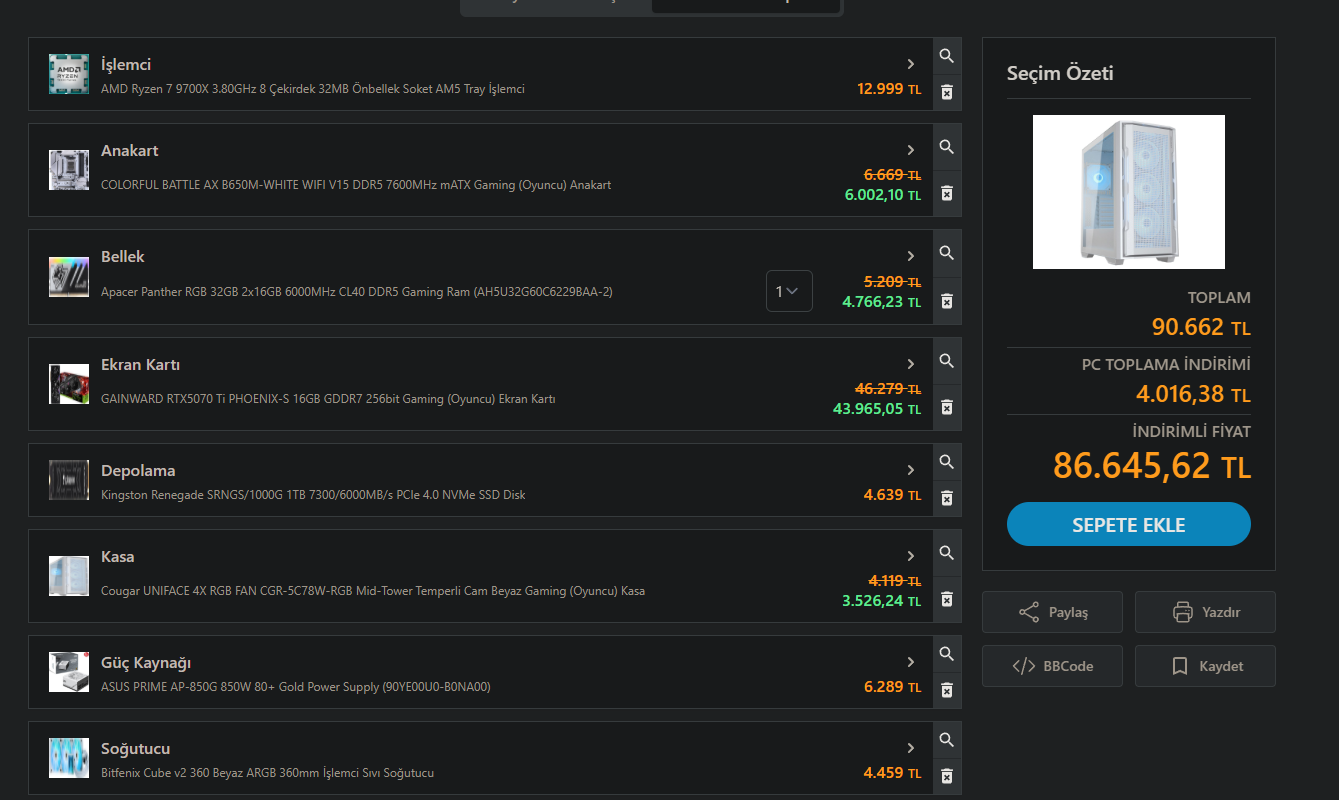Open the Anakart product thumbnail
1339x800 pixels.
(x=69, y=170)
